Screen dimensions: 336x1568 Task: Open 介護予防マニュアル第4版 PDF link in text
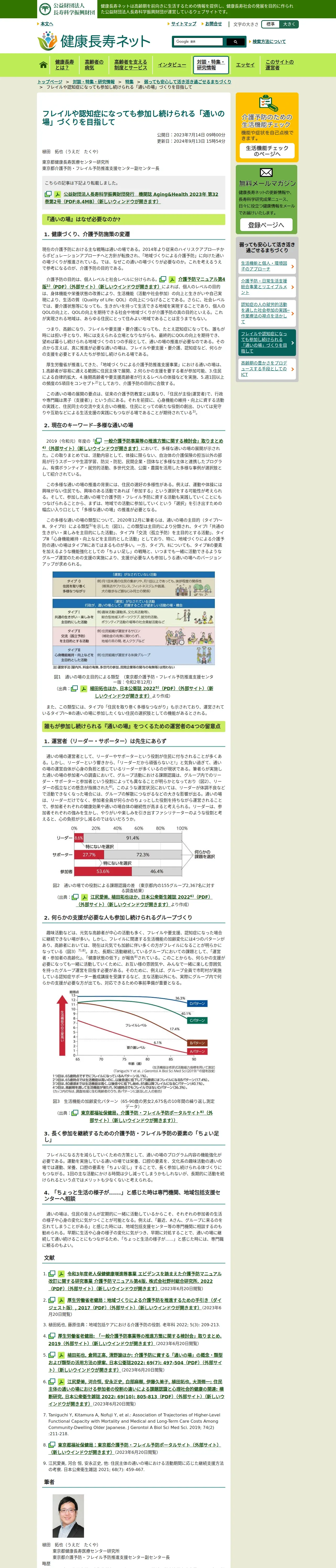coord(133,283)
